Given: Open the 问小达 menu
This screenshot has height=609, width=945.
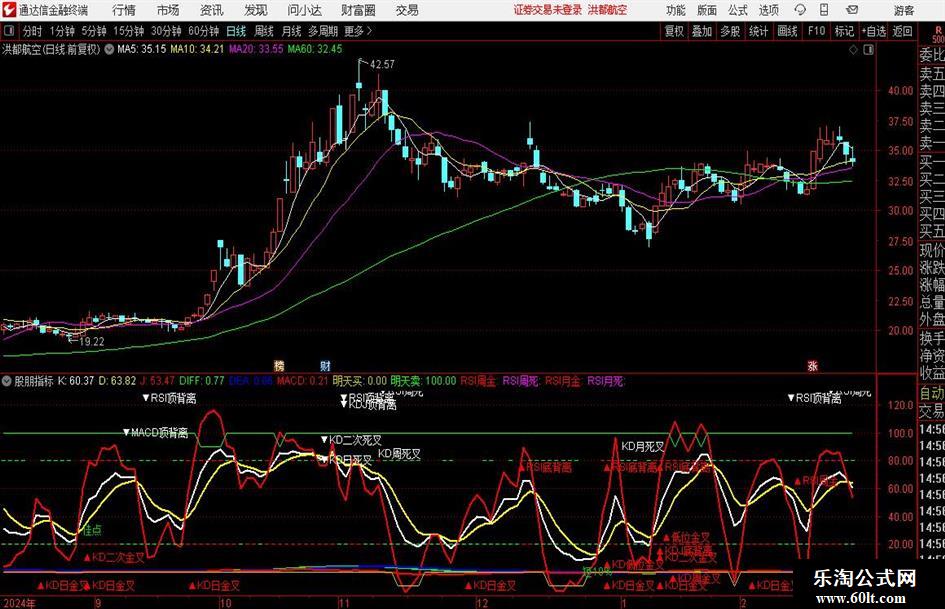Looking at the screenshot, I should [x=304, y=10].
